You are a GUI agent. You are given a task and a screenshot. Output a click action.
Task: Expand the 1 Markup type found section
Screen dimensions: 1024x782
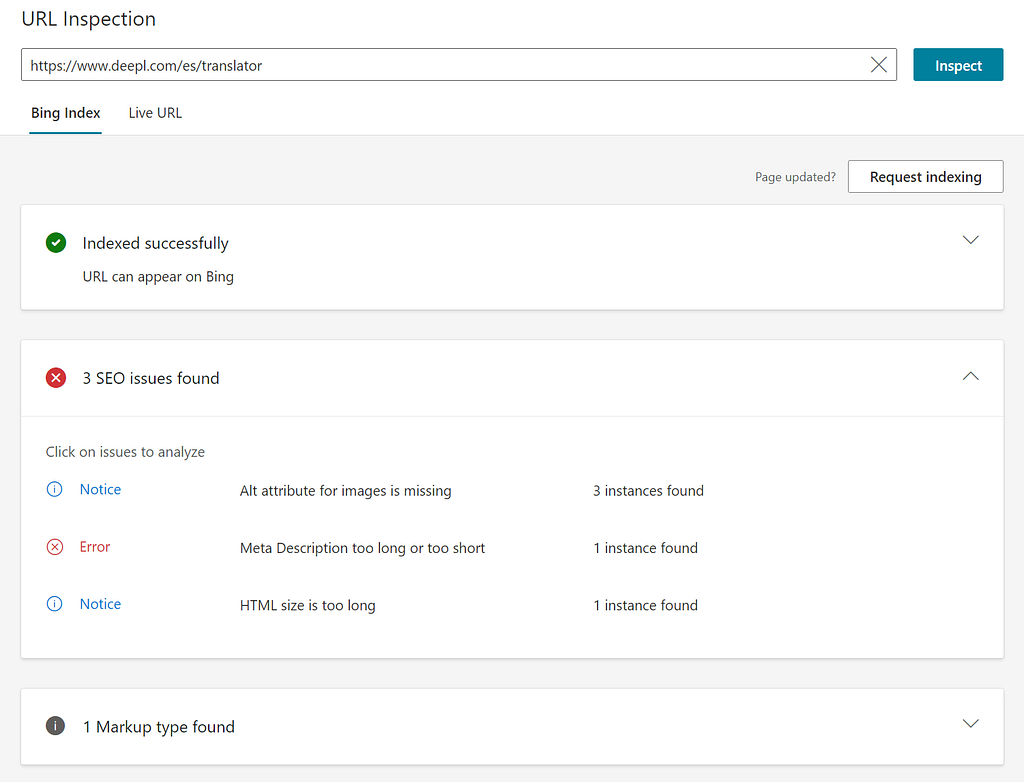pos(970,723)
